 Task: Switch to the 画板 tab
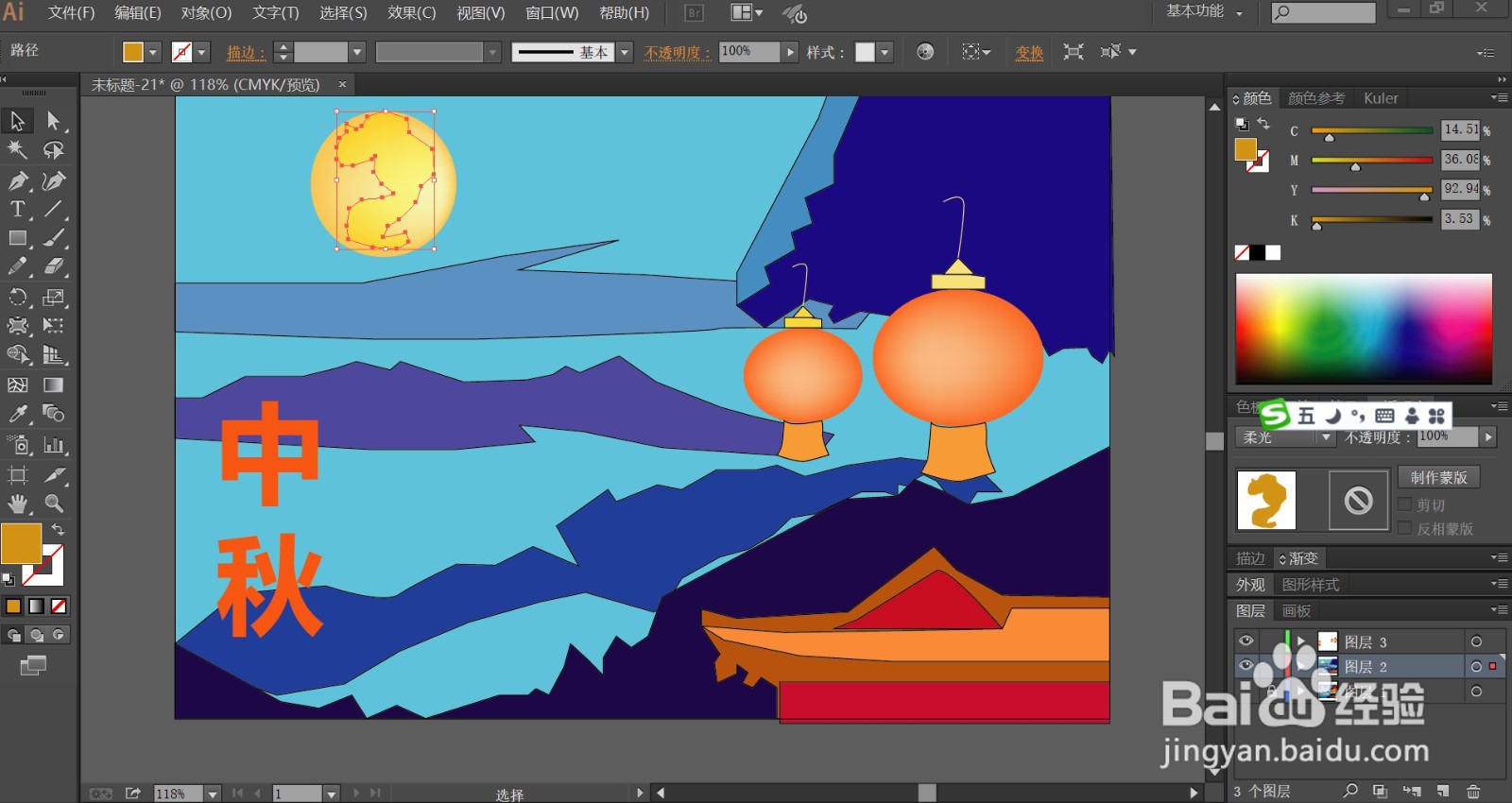pos(1297,611)
